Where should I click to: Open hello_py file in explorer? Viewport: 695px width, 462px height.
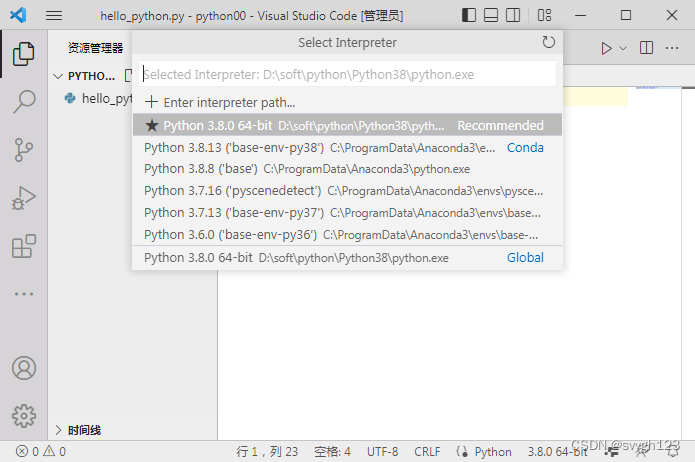click(x=98, y=98)
